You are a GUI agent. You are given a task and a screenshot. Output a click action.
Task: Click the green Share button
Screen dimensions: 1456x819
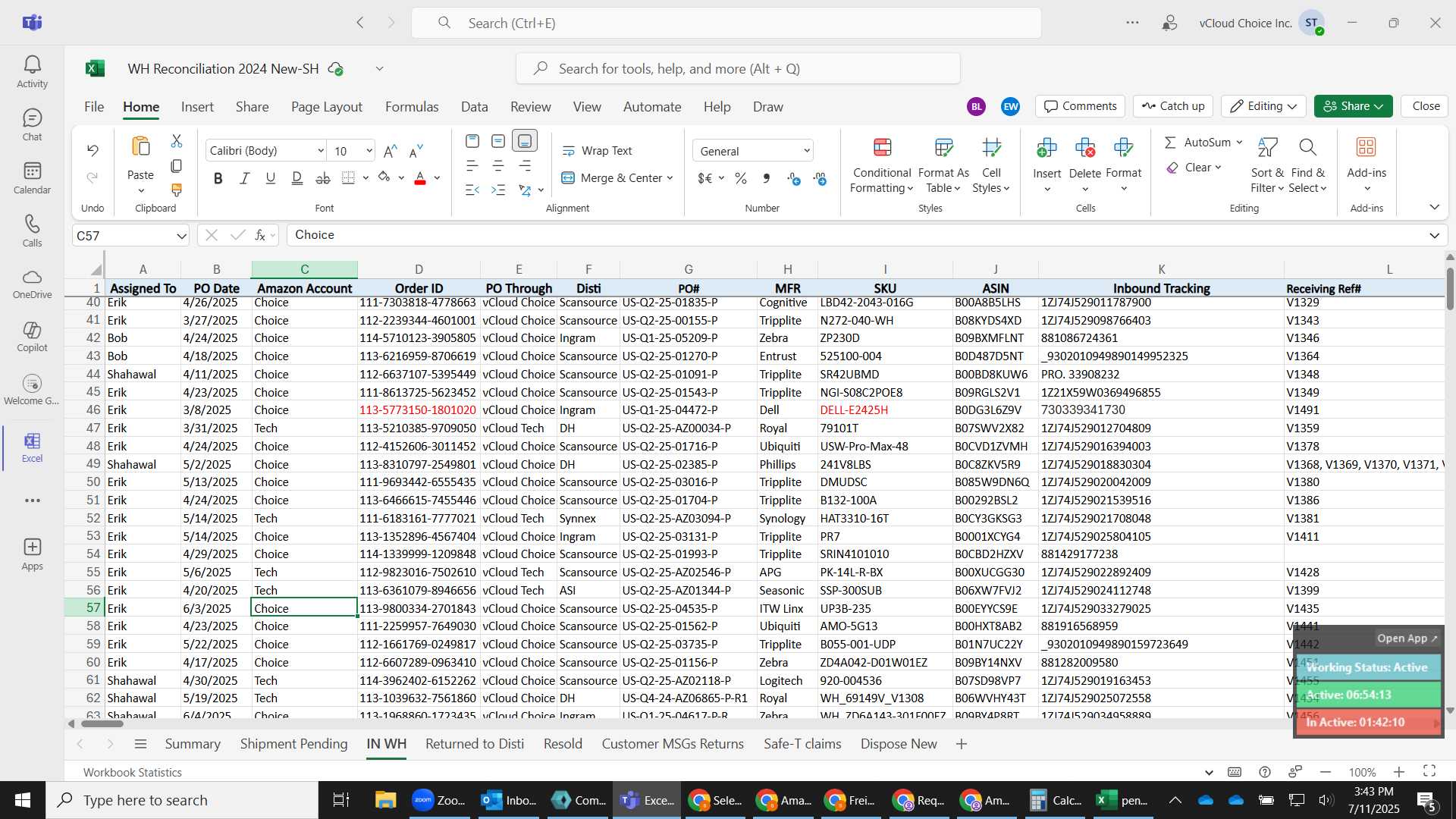tap(1354, 106)
